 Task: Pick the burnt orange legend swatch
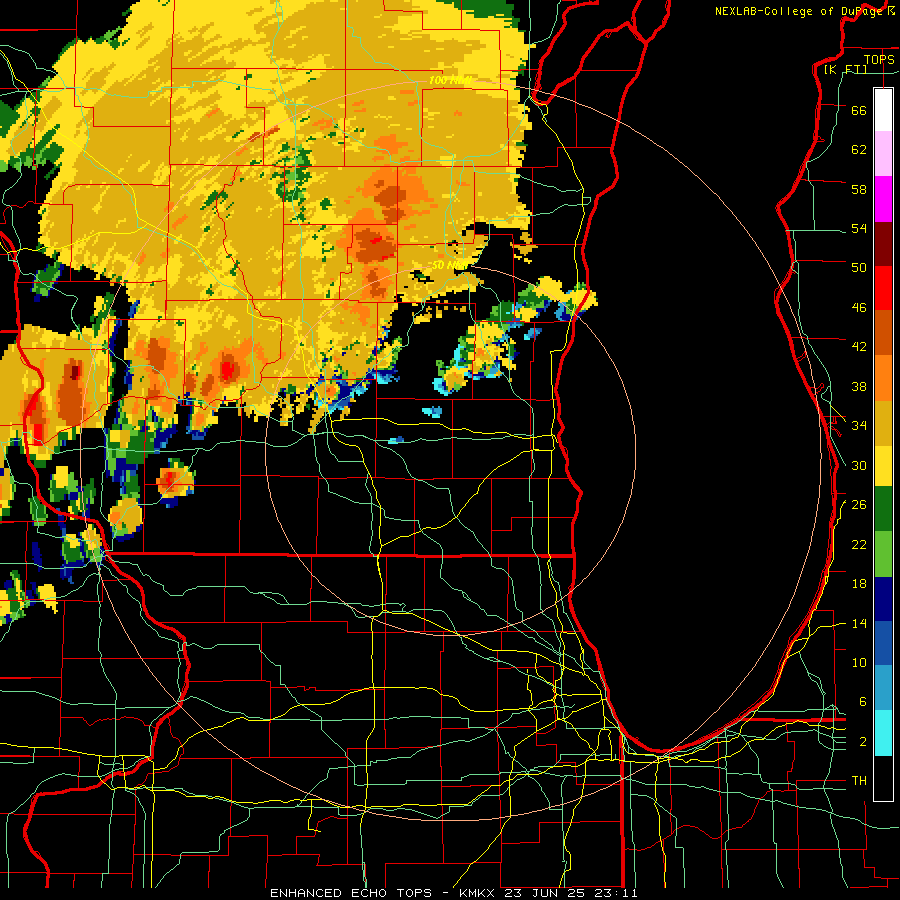[883, 332]
